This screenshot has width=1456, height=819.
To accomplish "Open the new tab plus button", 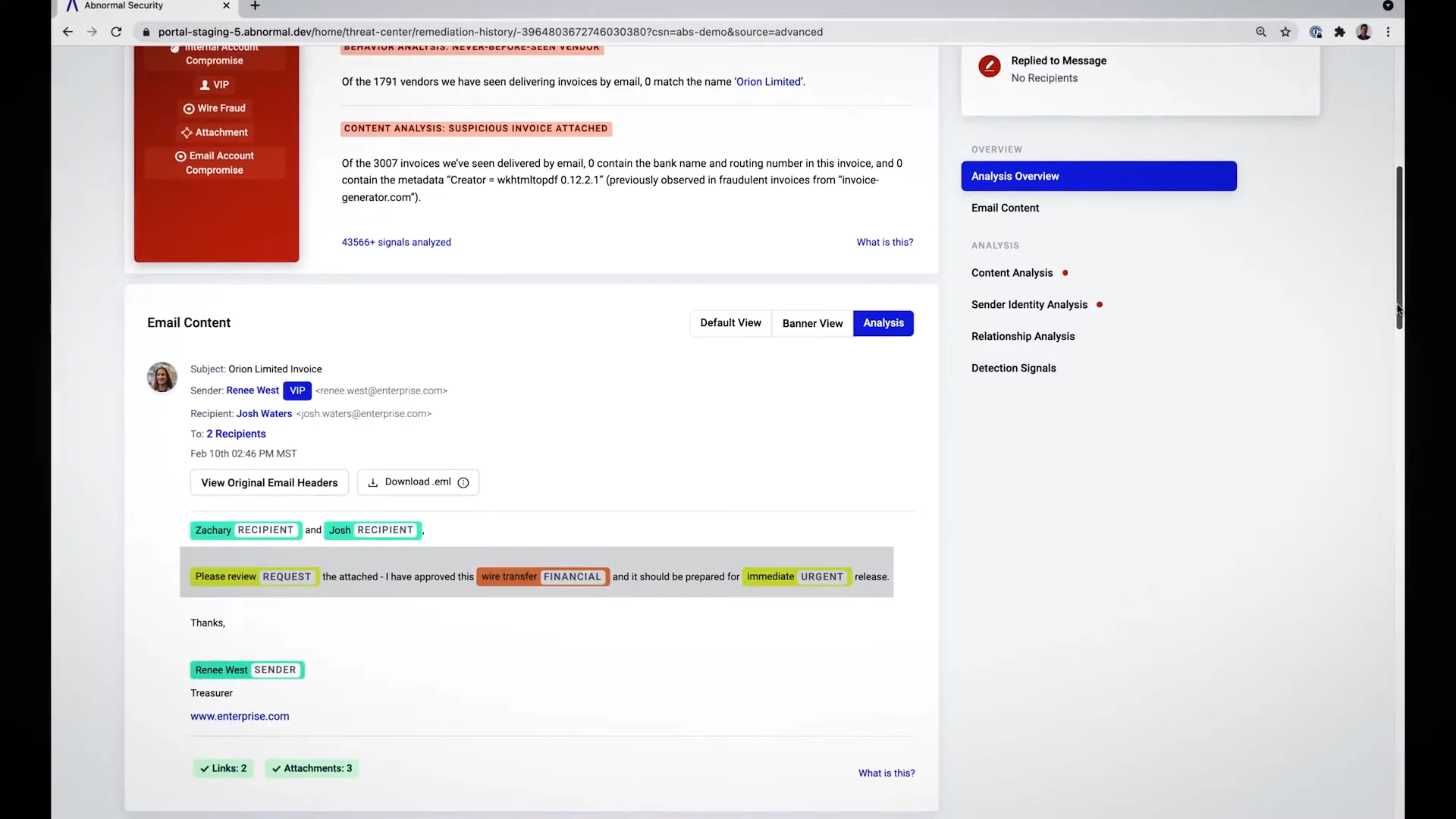I will point(255,6).
